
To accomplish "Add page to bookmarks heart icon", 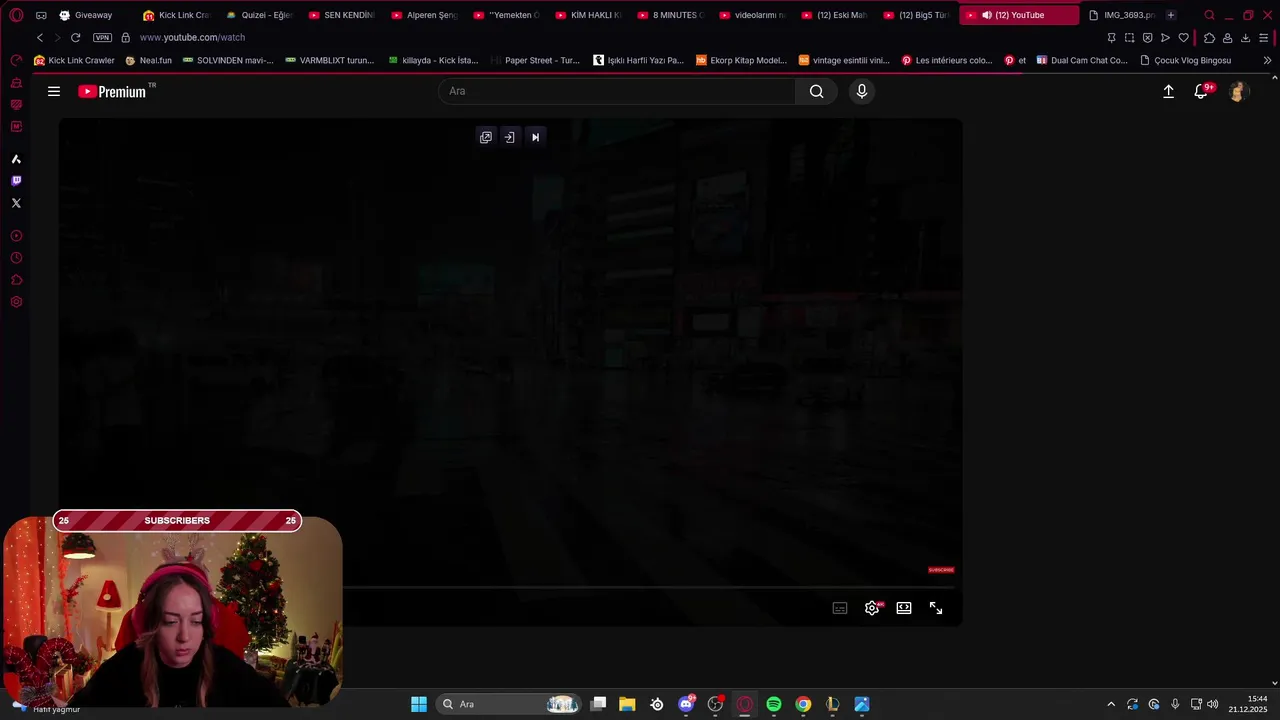I will tap(1183, 38).
